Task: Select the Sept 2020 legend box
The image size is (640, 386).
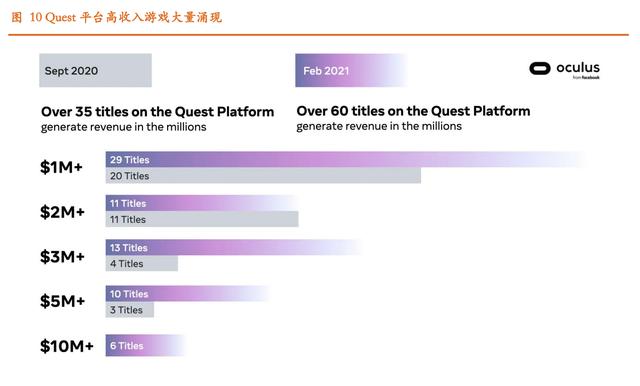Action: pyautogui.click(x=96, y=70)
